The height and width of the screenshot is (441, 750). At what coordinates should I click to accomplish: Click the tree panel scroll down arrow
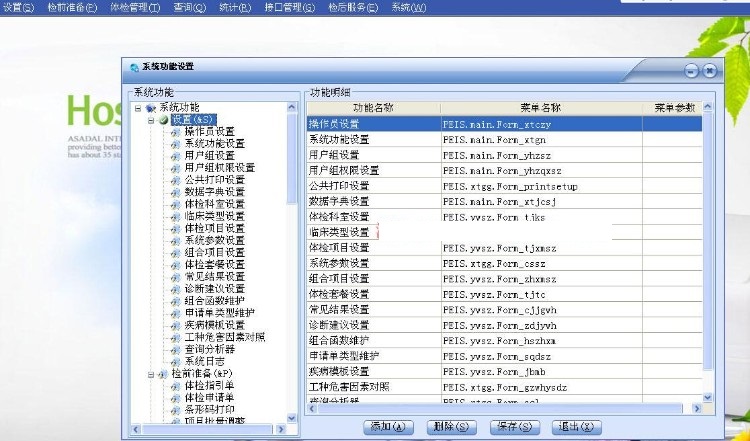coord(292,418)
